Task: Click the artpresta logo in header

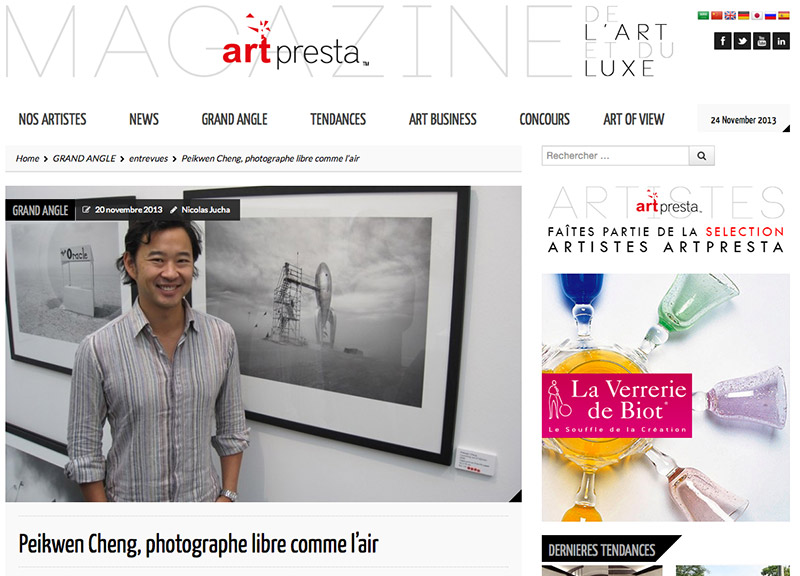Action: (295, 42)
